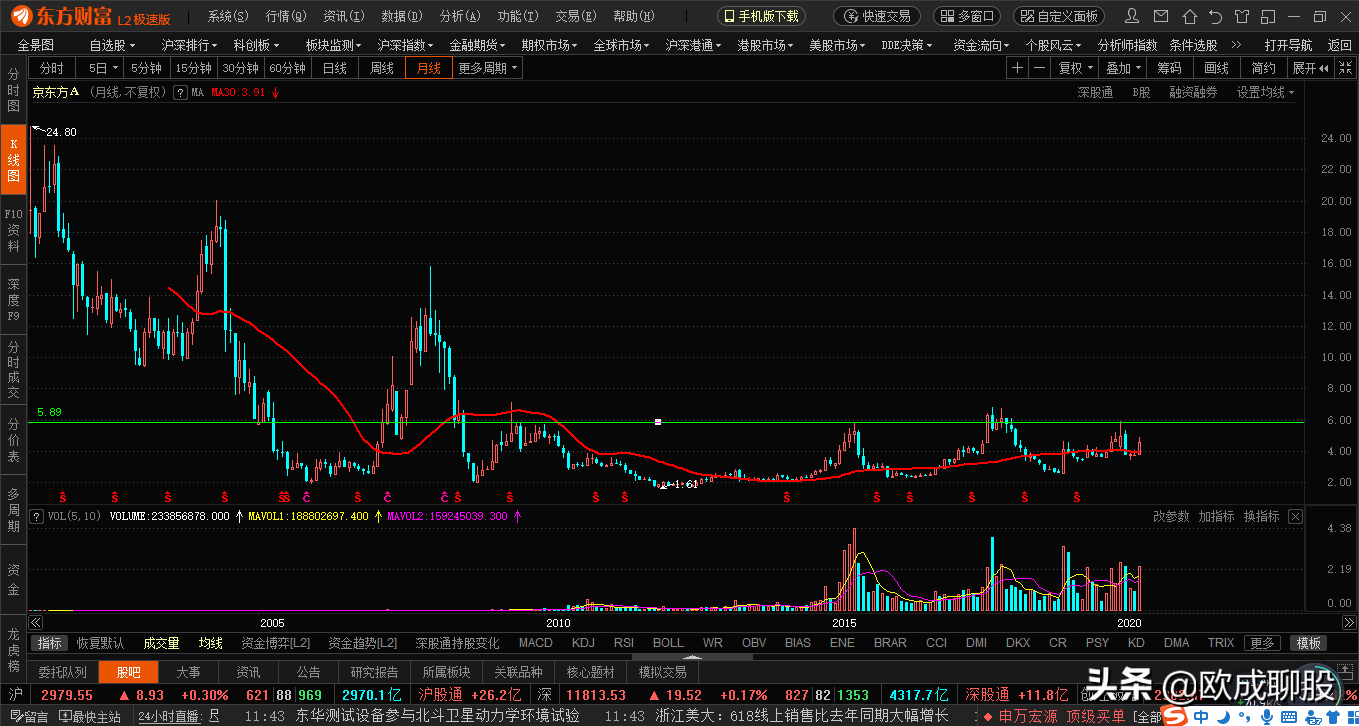Screen dimensions: 1359x726
Task: Expand the 自选股 menu
Action: click(x=111, y=45)
